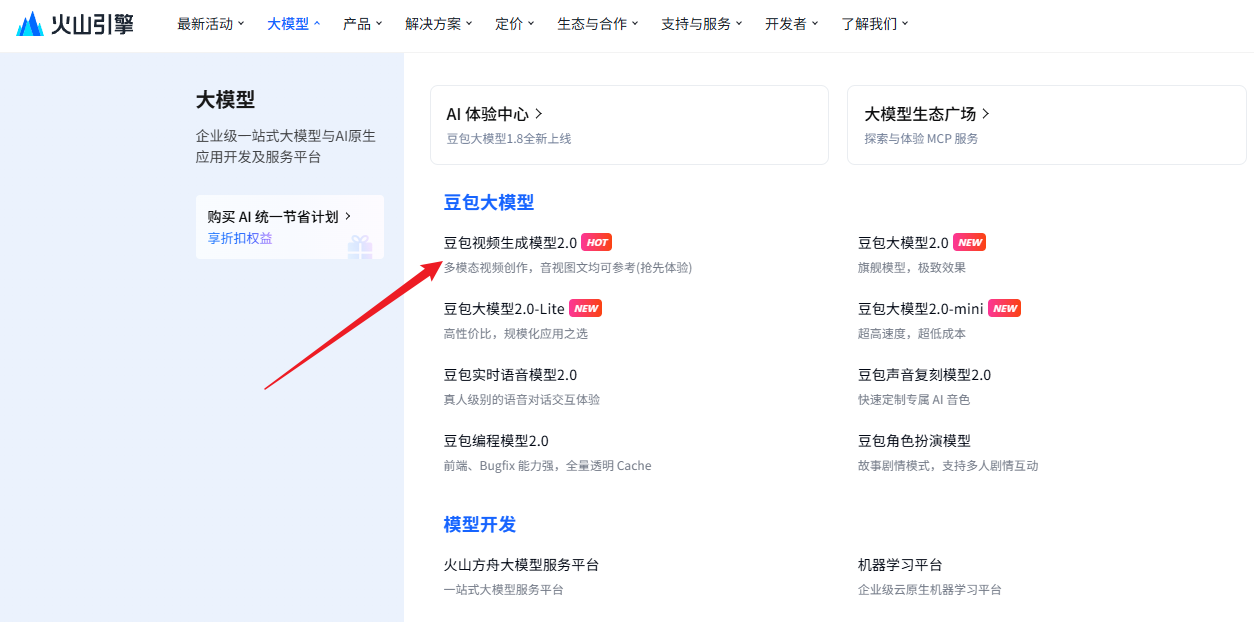Open 火山方舟大模型服务平台

pyautogui.click(x=521, y=565)
